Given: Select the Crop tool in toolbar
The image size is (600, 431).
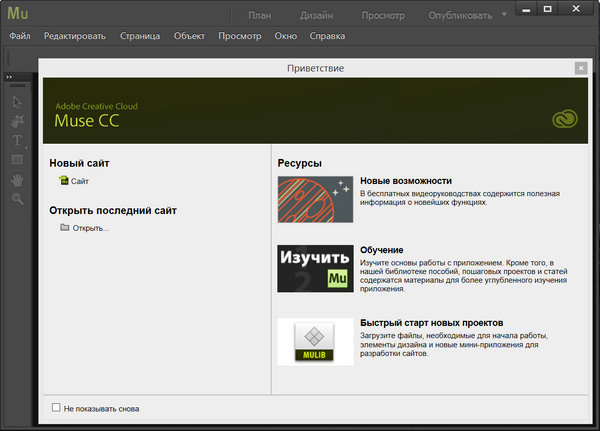Looking at the screenshot, I should click(x=17, y=121).
